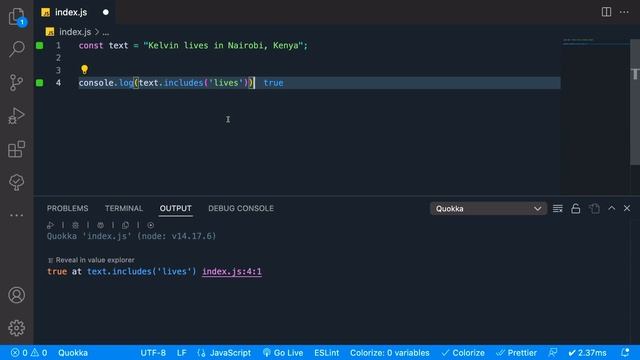The width and height of the screenshot is (640, 360).
Task: Open the Quokka output channel dropdown
Action: 488,209
